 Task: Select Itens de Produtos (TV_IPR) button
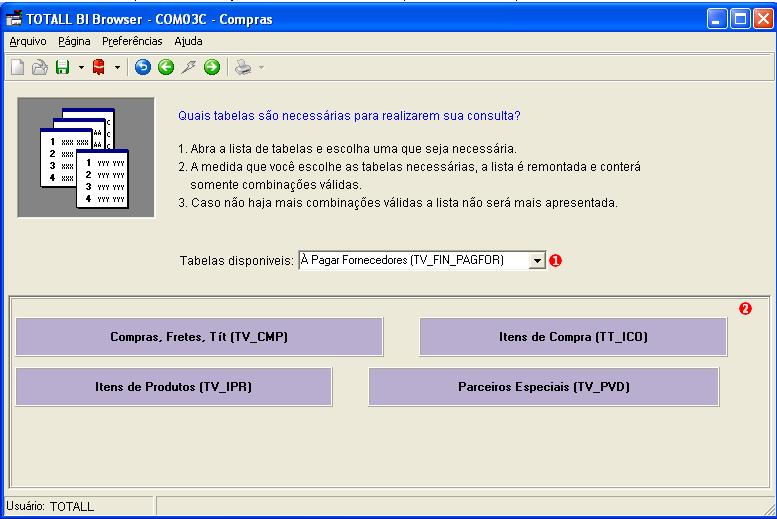(173, 387)
